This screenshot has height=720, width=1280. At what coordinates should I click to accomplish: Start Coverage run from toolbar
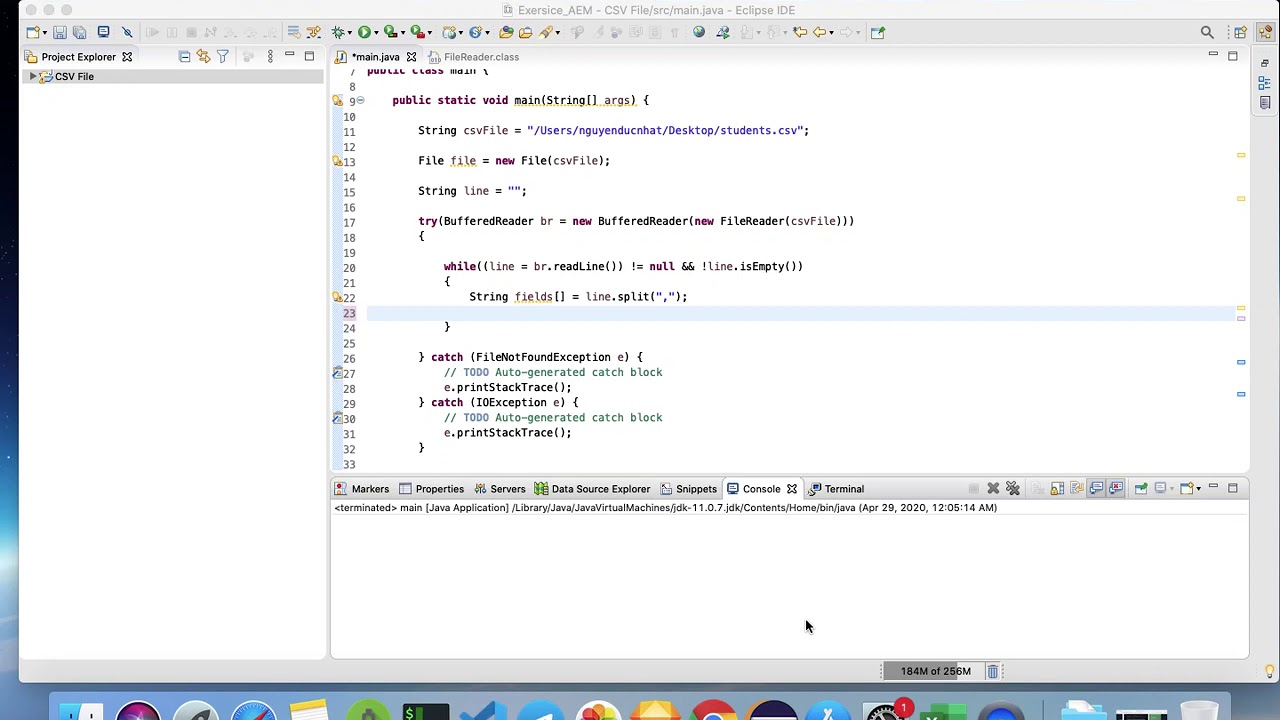pyautogui.click(x=391, y=32)
